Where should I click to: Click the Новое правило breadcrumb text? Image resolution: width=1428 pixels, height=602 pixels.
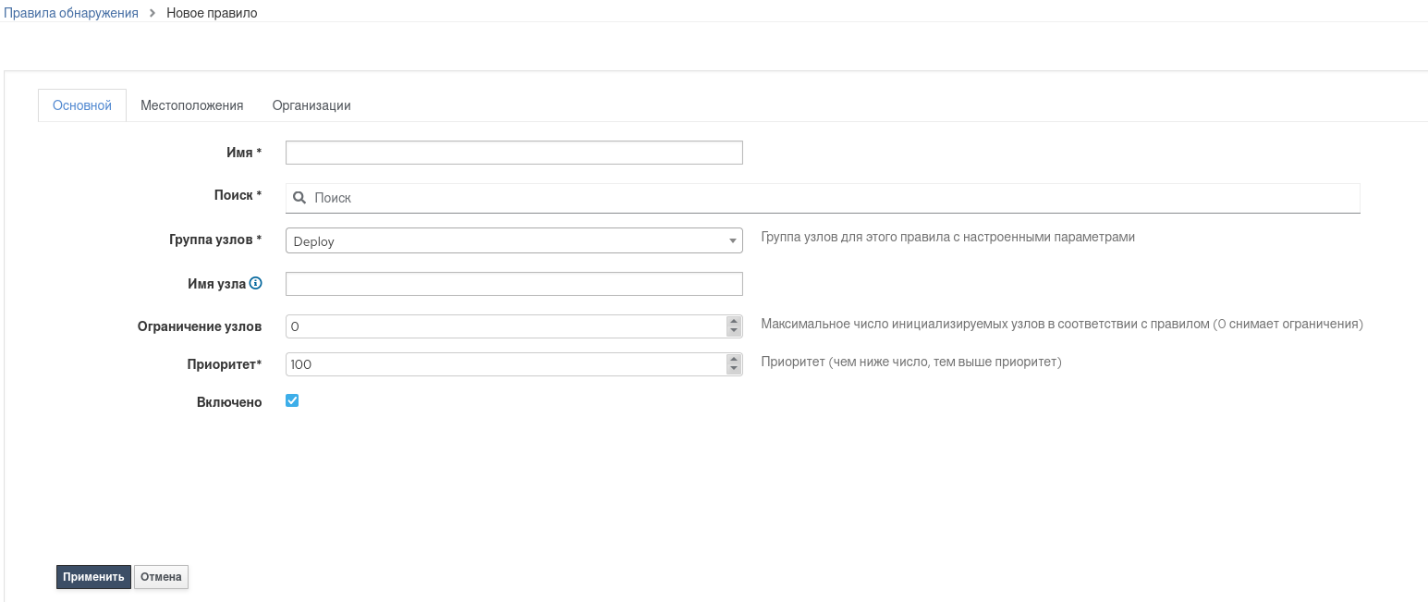pyautogui.click(x=212, y=10)
